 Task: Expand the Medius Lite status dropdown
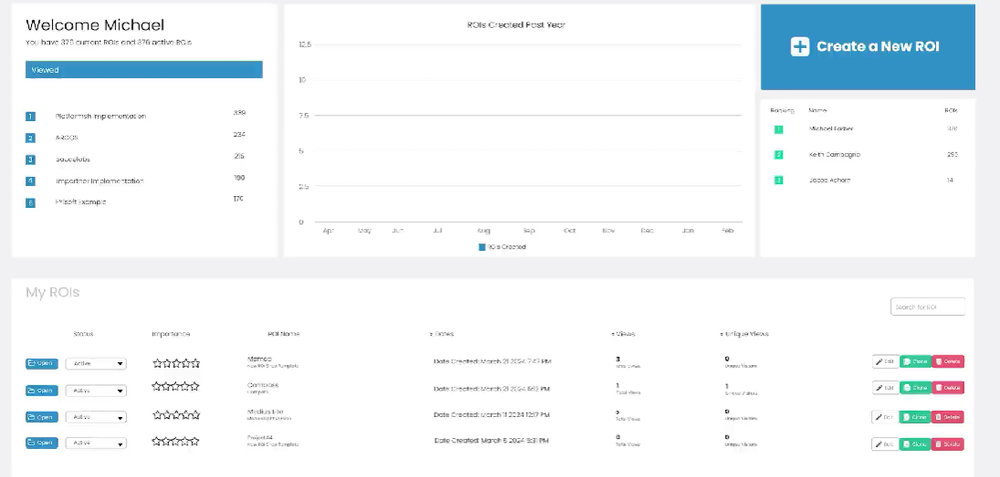pos(96,417)
